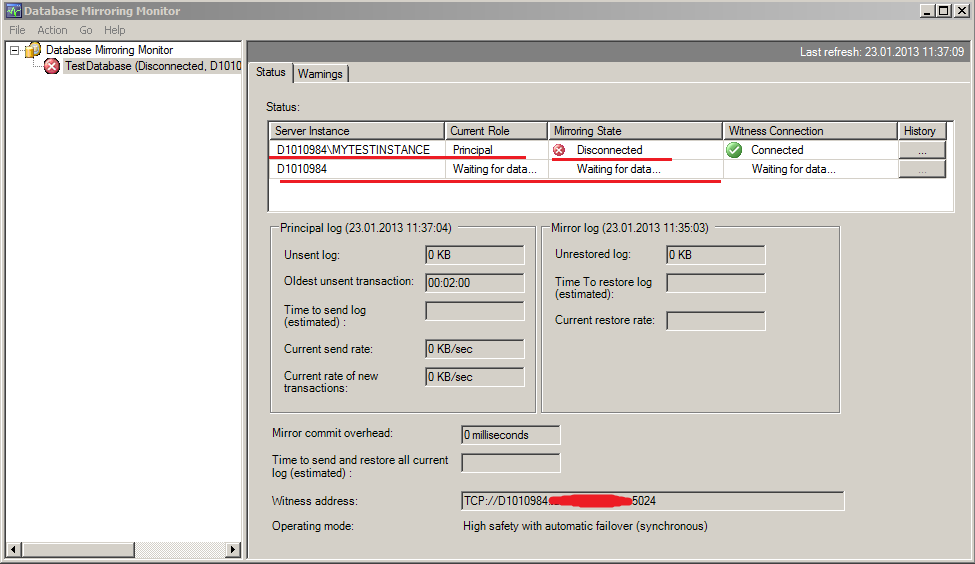The width and height of the screenshot is (975, 564).
Task: Select the Status tab
Action: click(270, 73)
